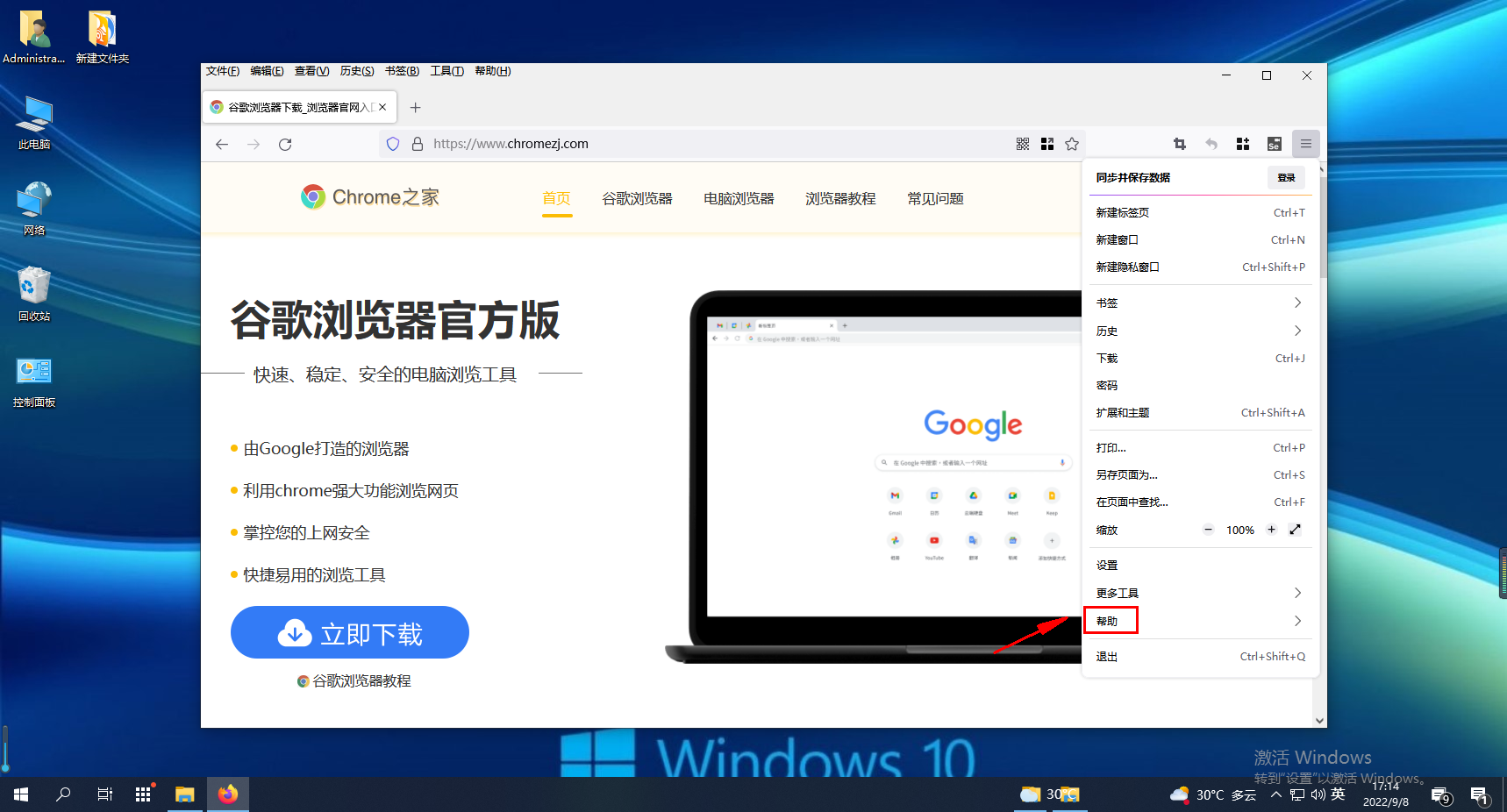This screenshot has width=1507, height=812.
Task: Open the hamburger menu icon
Action: pyautogui.click(x=1306, y=144)
